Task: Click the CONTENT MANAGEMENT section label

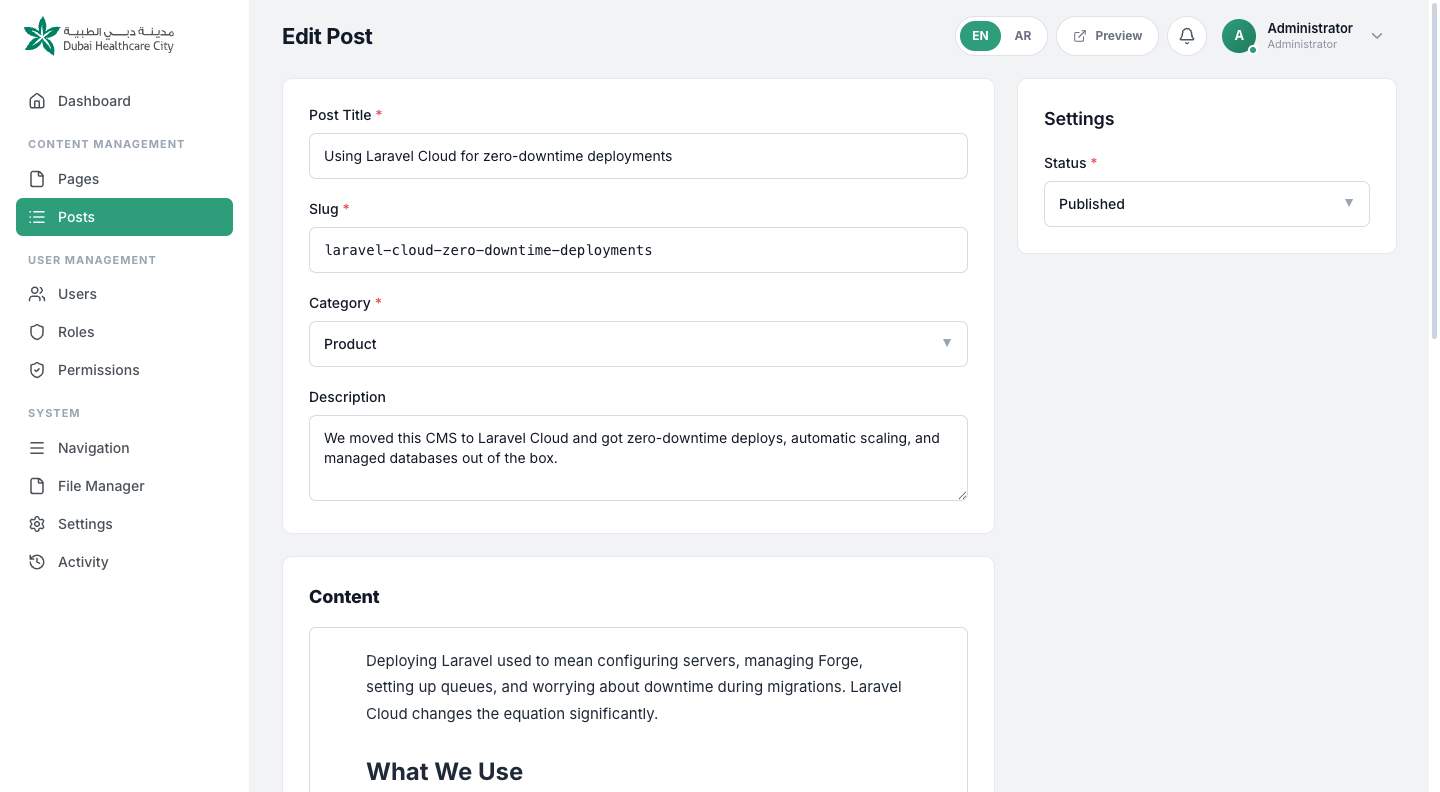Action: pos(106,144)
